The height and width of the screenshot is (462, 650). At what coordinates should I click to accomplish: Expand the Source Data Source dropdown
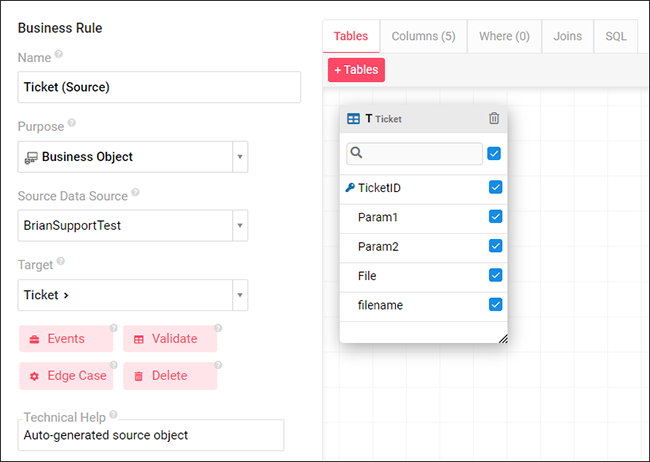click(240, 226)
